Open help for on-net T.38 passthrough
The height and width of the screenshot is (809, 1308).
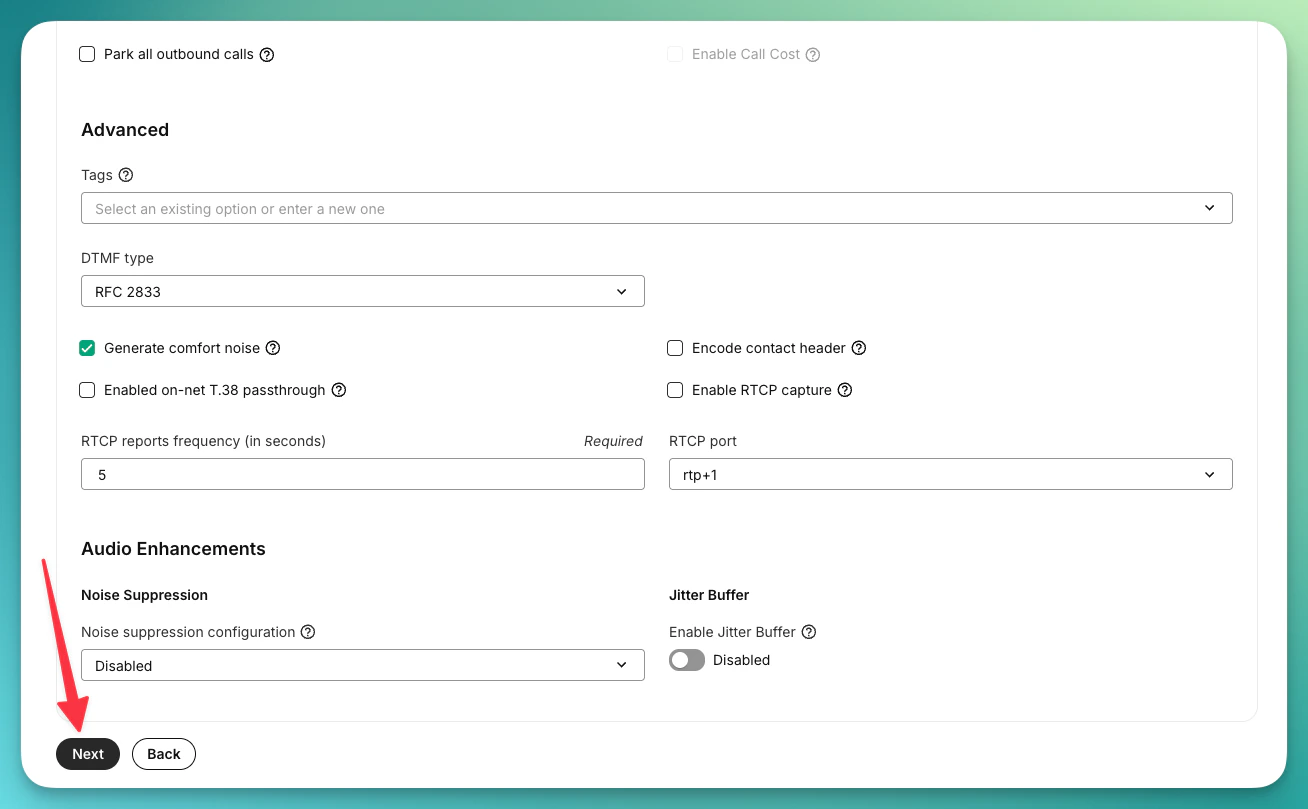[x=339, y=390]
